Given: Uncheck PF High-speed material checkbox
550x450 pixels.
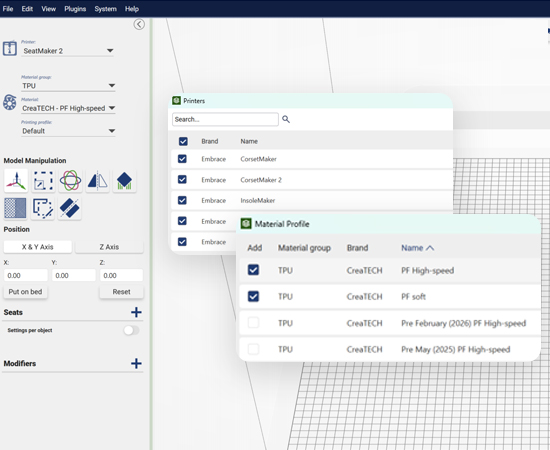Looking at the screenshot, I should click(253, 270).
